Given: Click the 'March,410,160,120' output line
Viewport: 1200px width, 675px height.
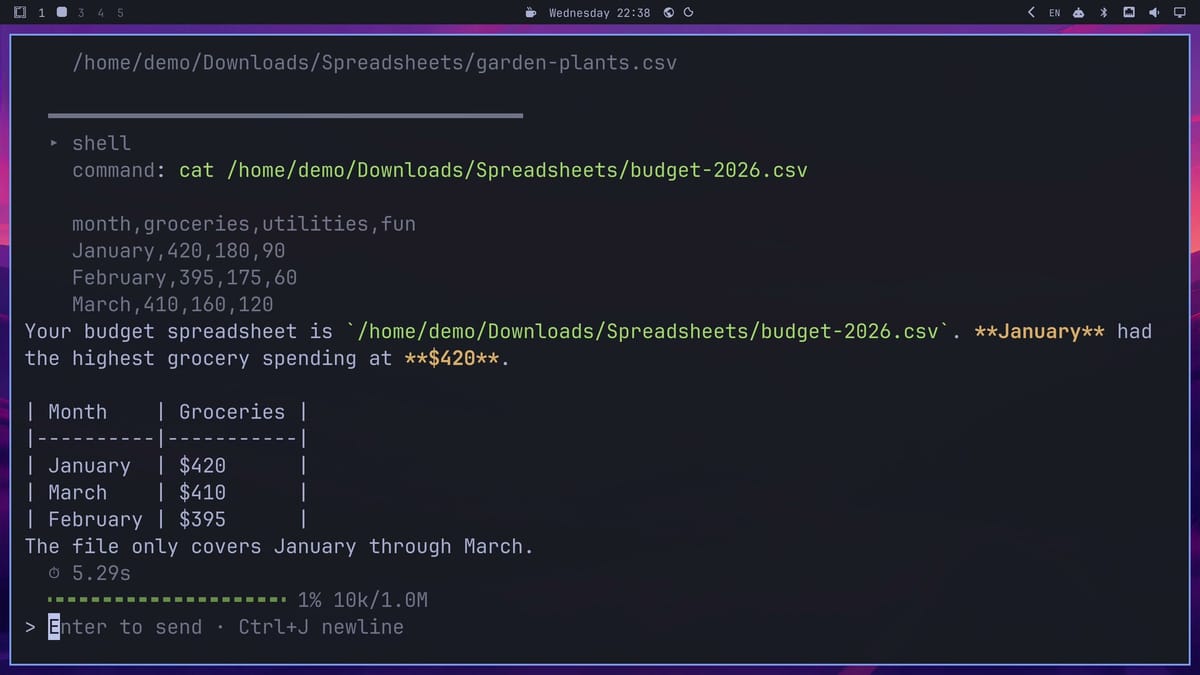Looking at the screenshot, I should [x=172, y=305].
